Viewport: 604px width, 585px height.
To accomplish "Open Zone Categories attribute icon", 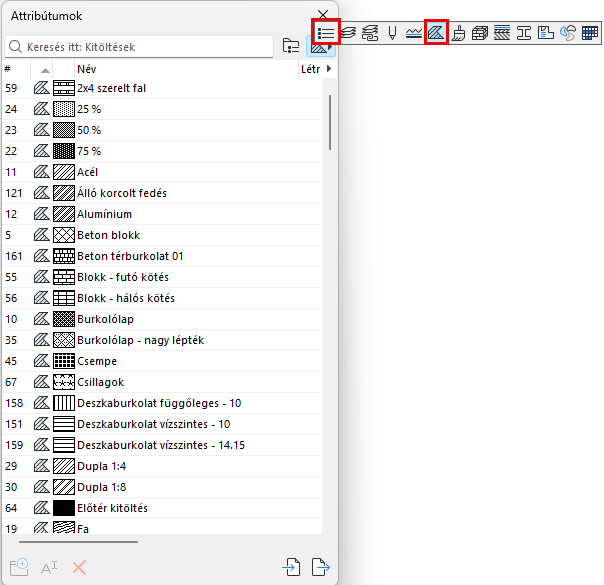I will (x=546, y=33).
